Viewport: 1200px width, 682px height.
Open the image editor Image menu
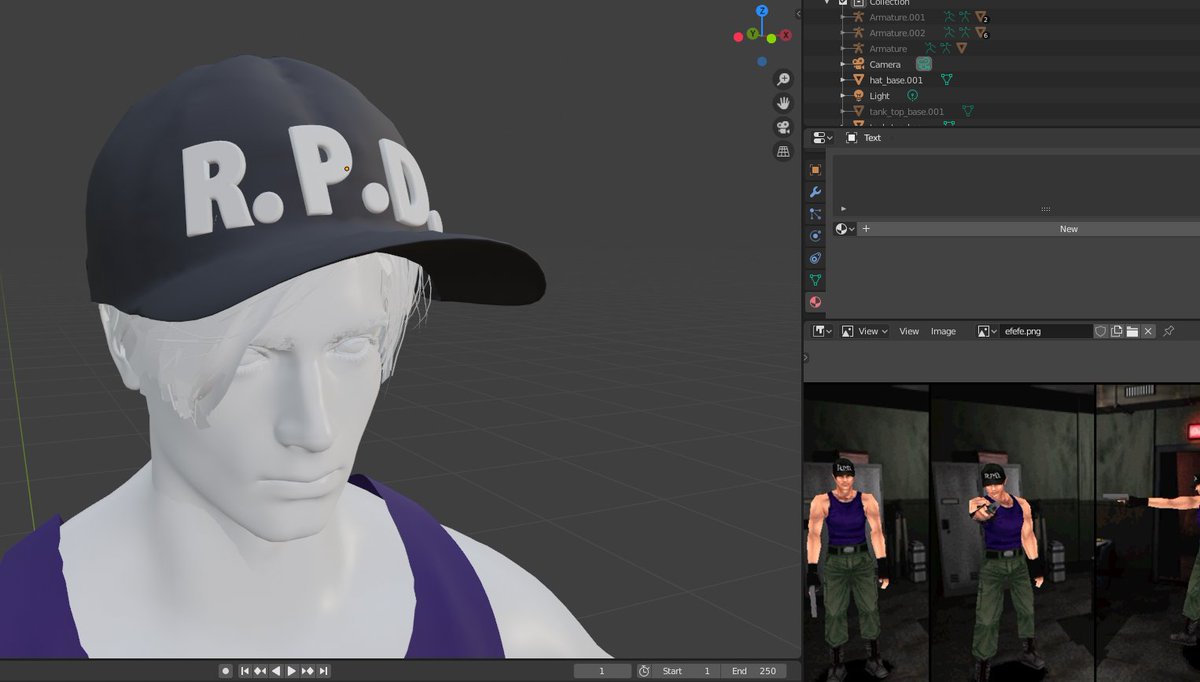tap(943, 331)
